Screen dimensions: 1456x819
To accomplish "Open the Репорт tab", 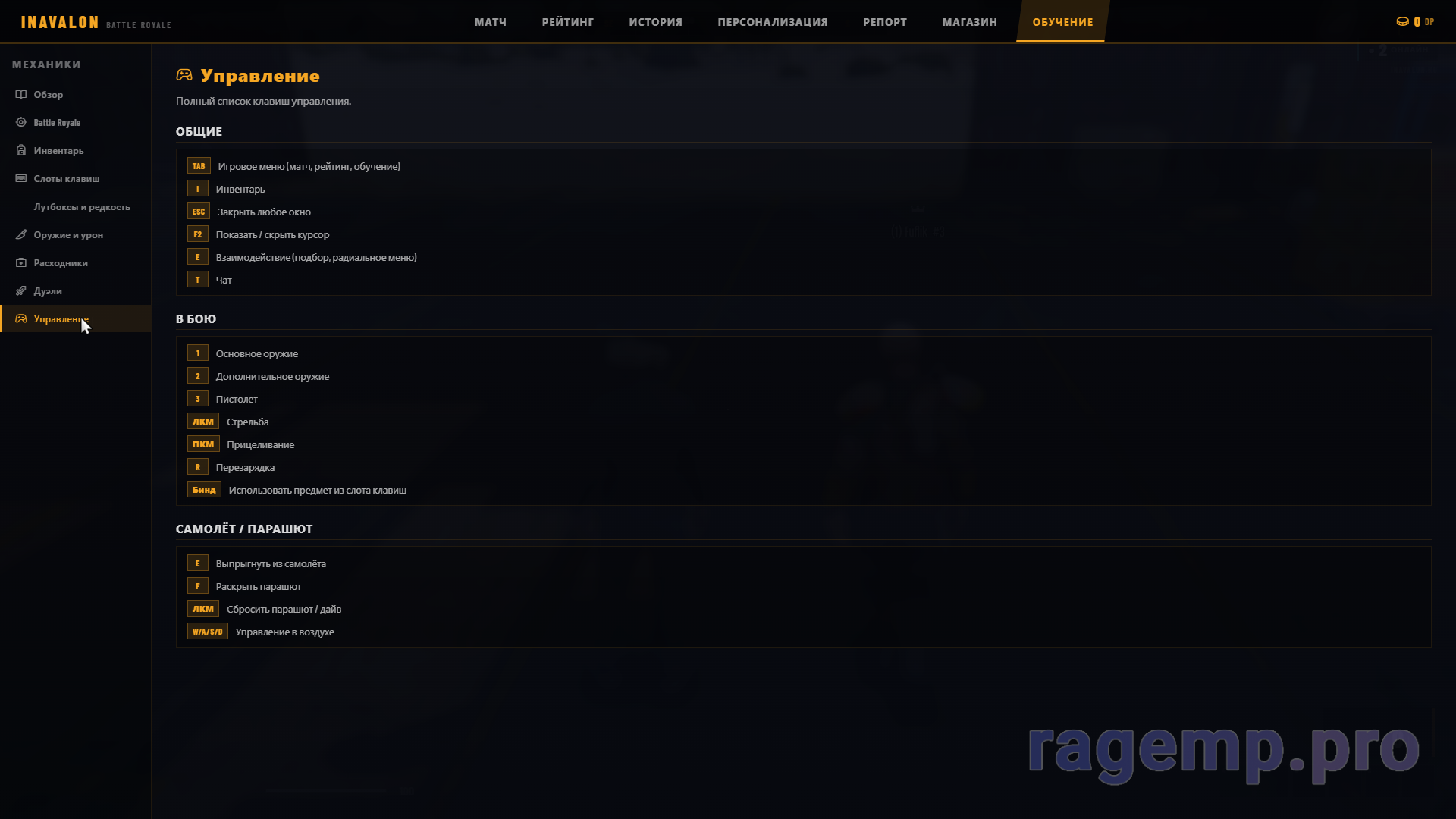I will click(884, 22).
